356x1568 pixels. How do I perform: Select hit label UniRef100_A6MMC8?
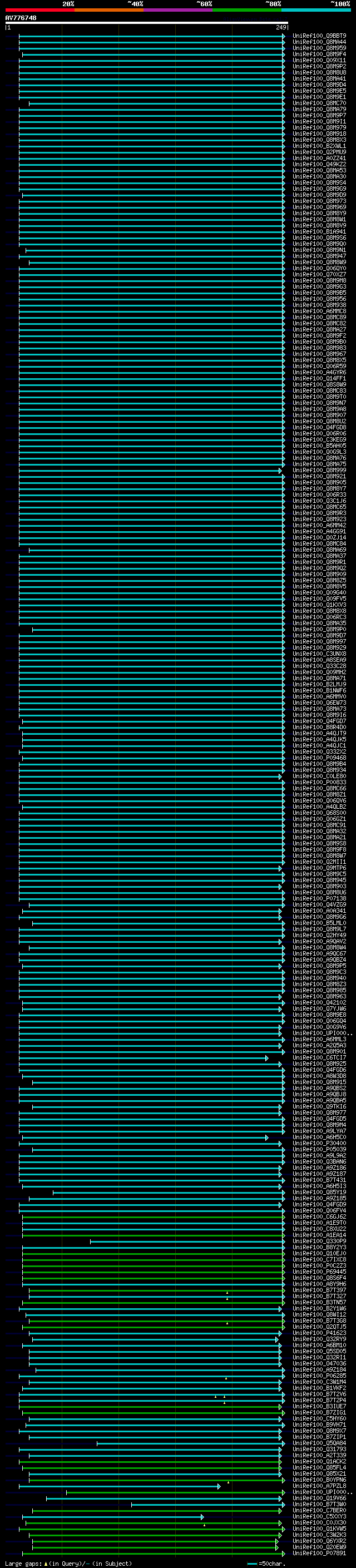click(x=319, y=311)
